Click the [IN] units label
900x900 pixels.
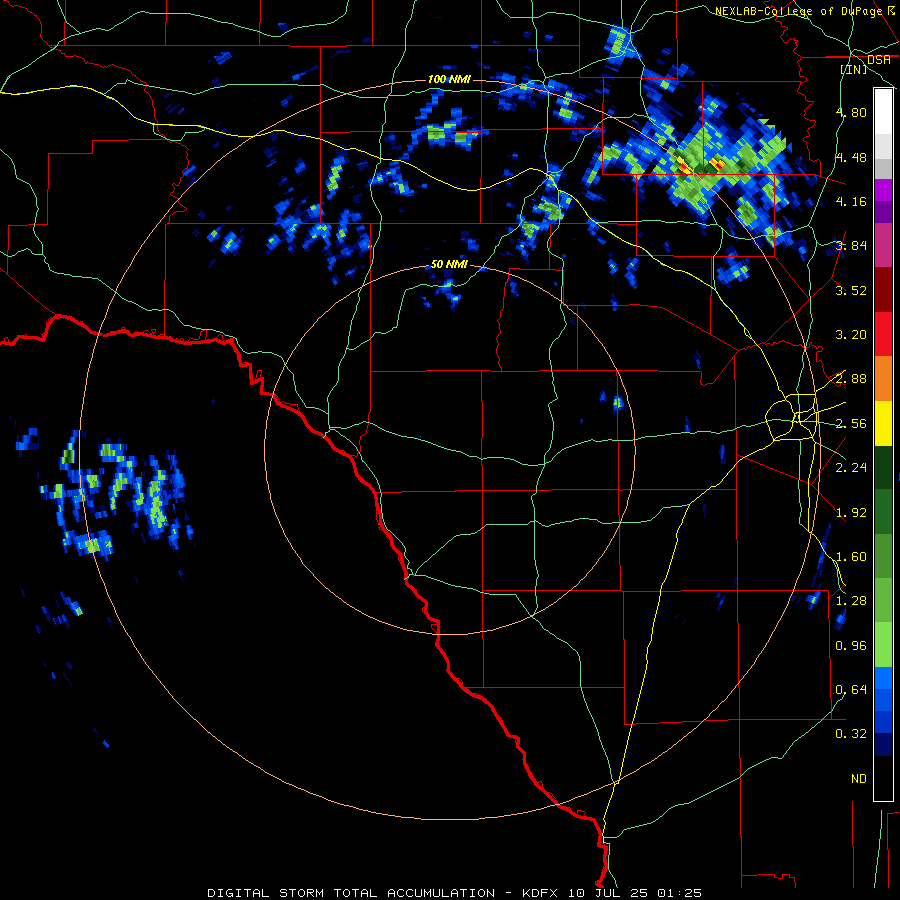click(854, 69)
